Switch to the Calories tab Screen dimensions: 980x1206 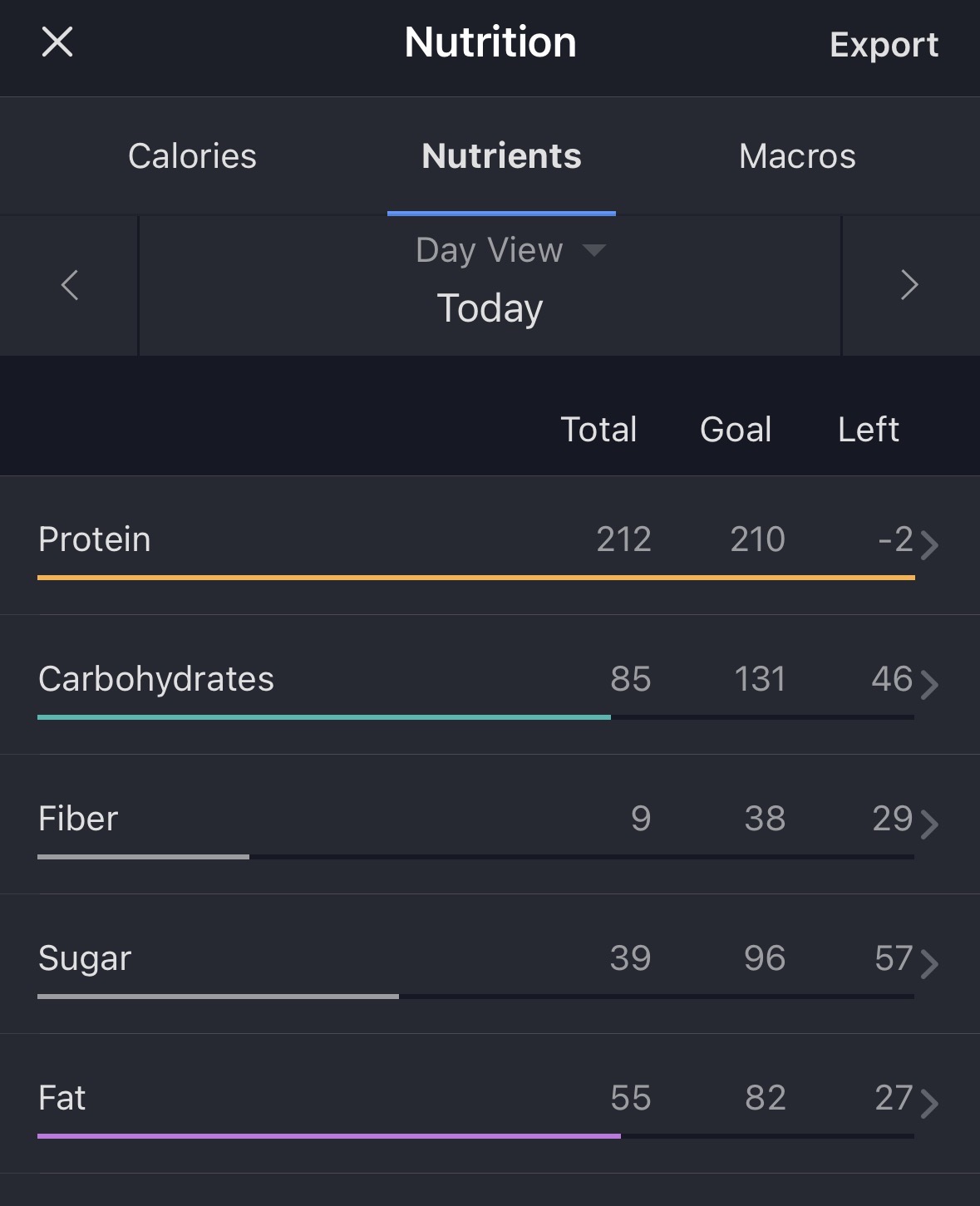pyautogui.click(x=192, y=156)
